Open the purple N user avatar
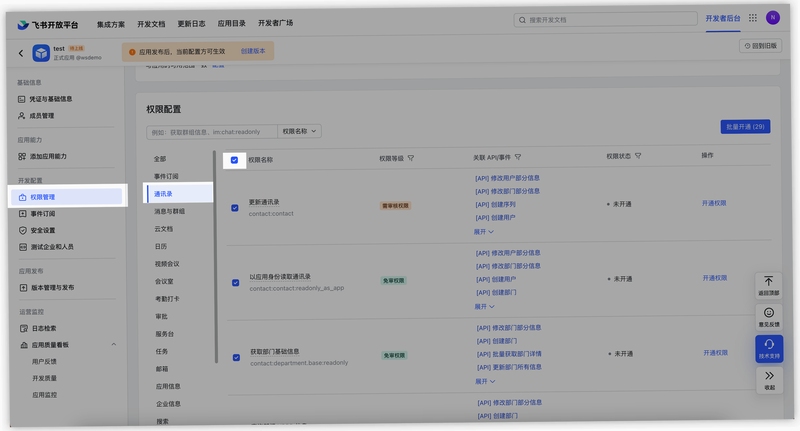 [773, 17]
